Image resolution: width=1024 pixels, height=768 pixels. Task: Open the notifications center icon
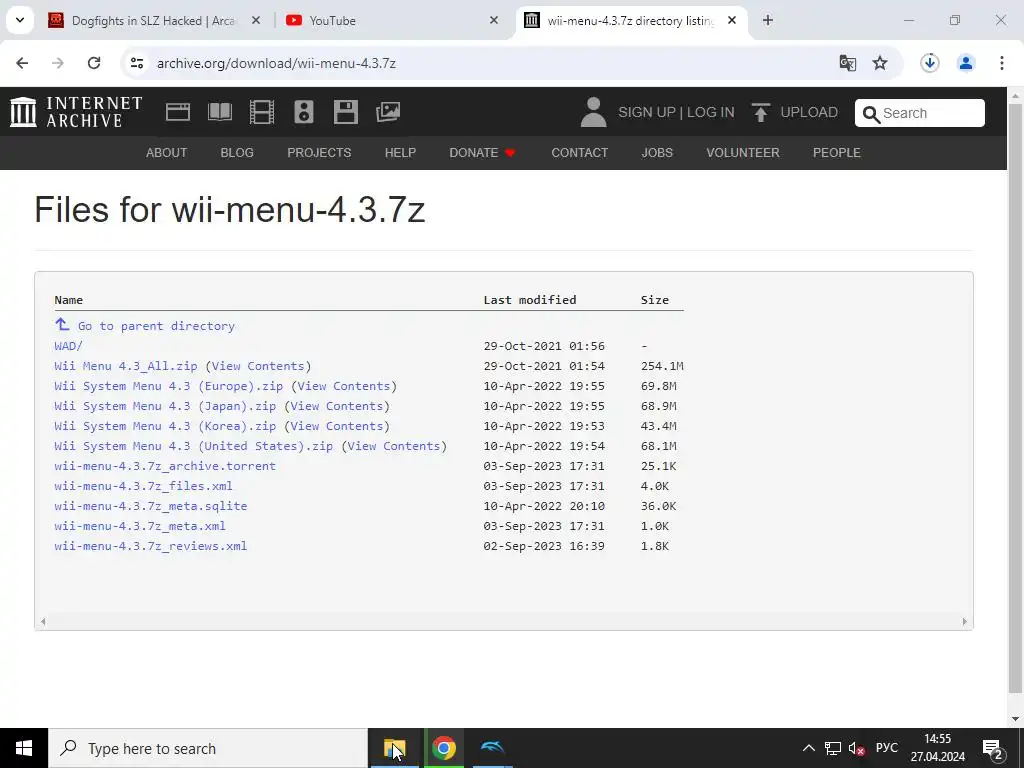coord(993,748)
